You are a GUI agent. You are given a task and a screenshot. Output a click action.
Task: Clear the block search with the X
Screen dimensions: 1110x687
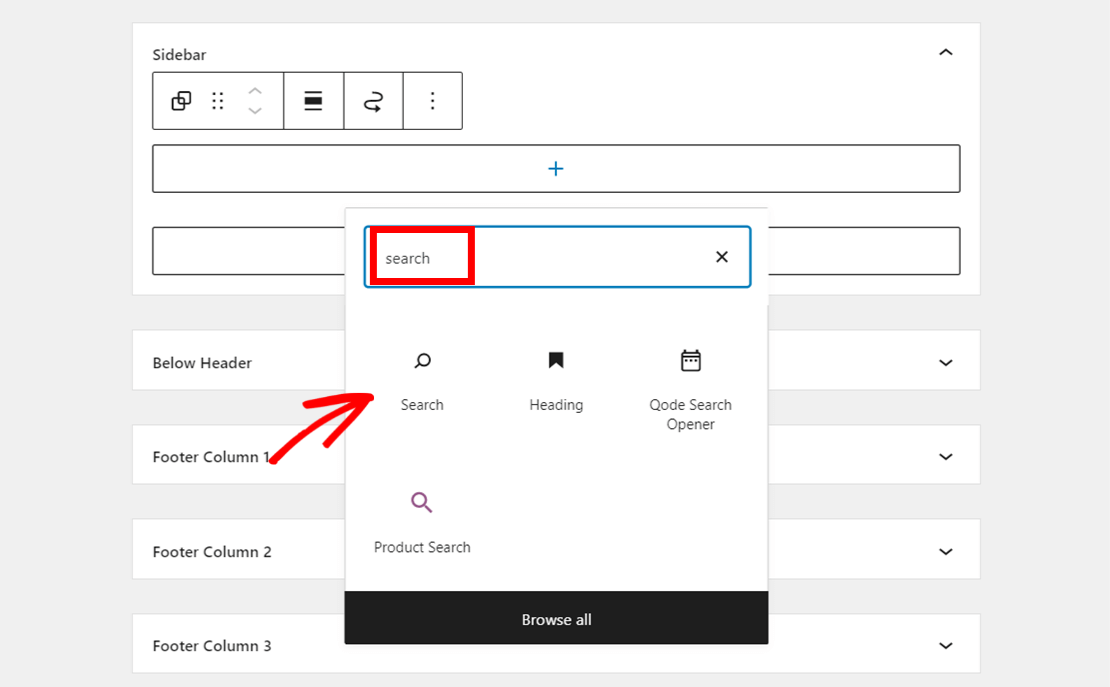point(721,257)
